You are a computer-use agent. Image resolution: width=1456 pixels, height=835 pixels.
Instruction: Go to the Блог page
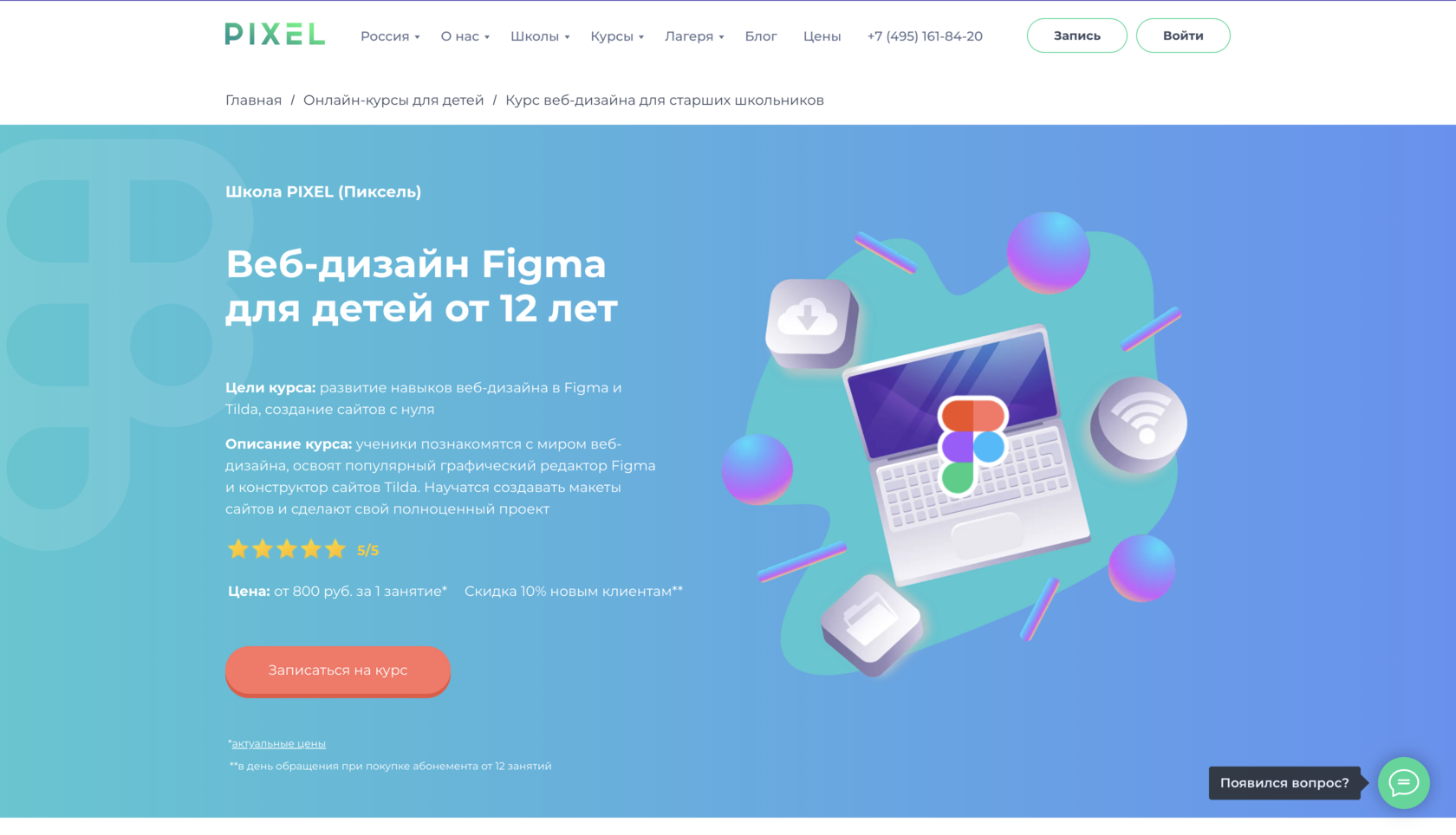(761, 36)
